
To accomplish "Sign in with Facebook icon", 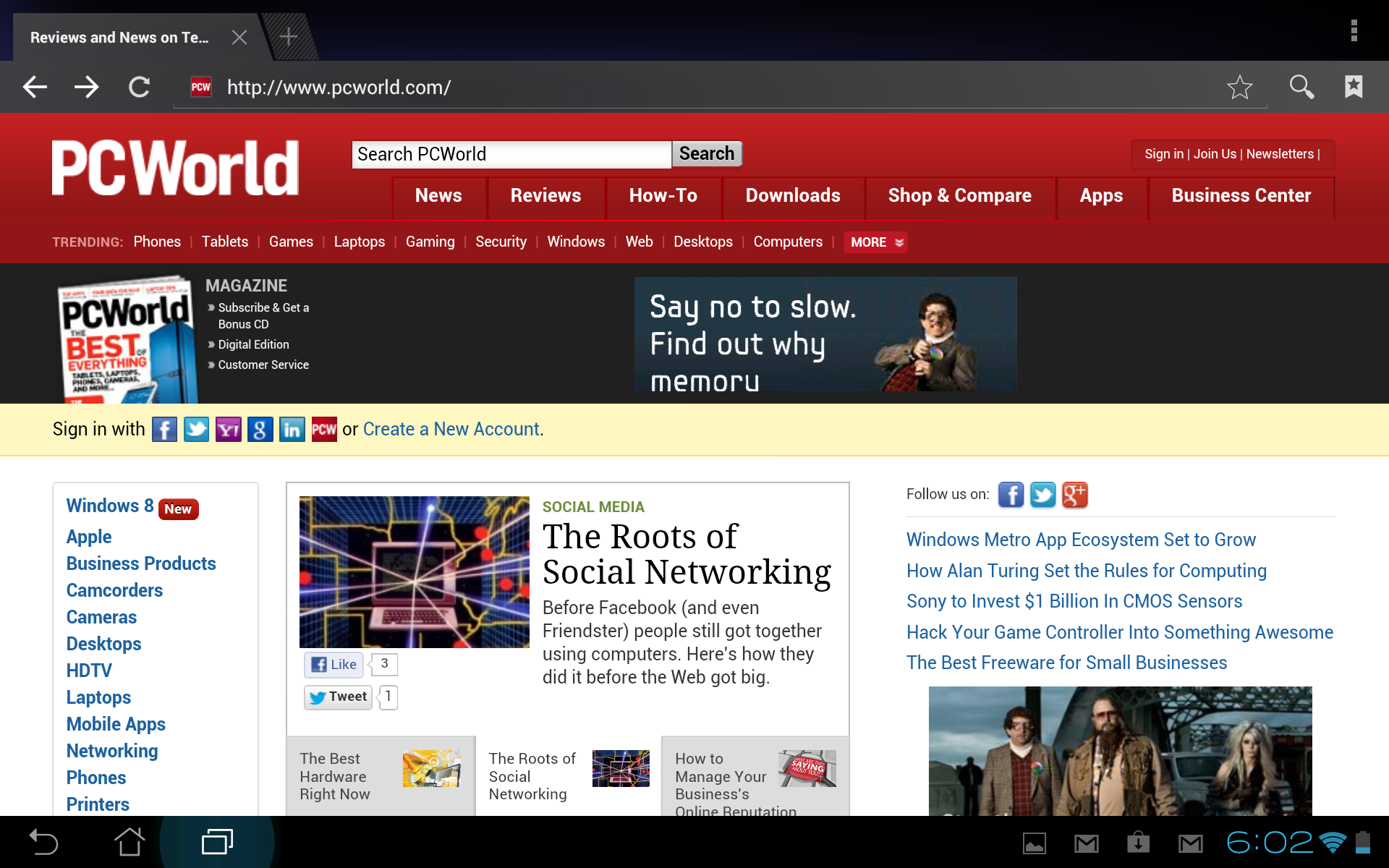I will point(164,430).
